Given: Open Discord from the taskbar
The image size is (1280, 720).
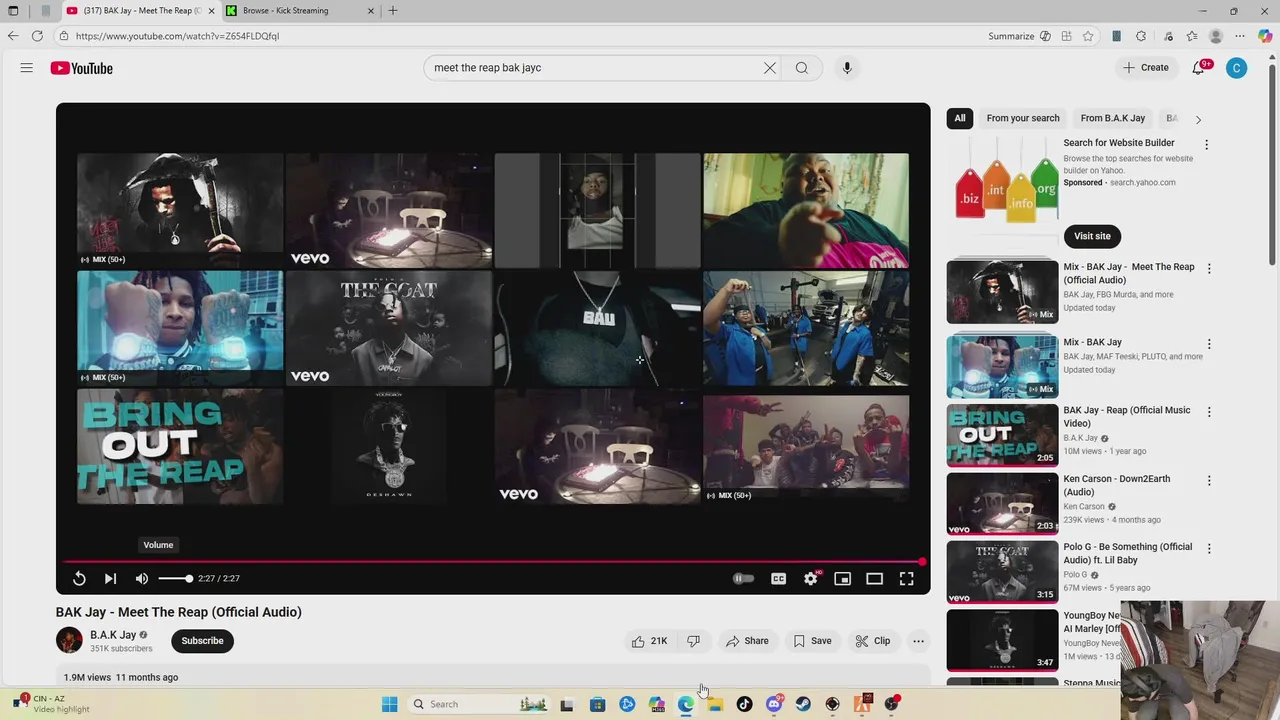Looking at the screenshot, I should pos(773,704).
